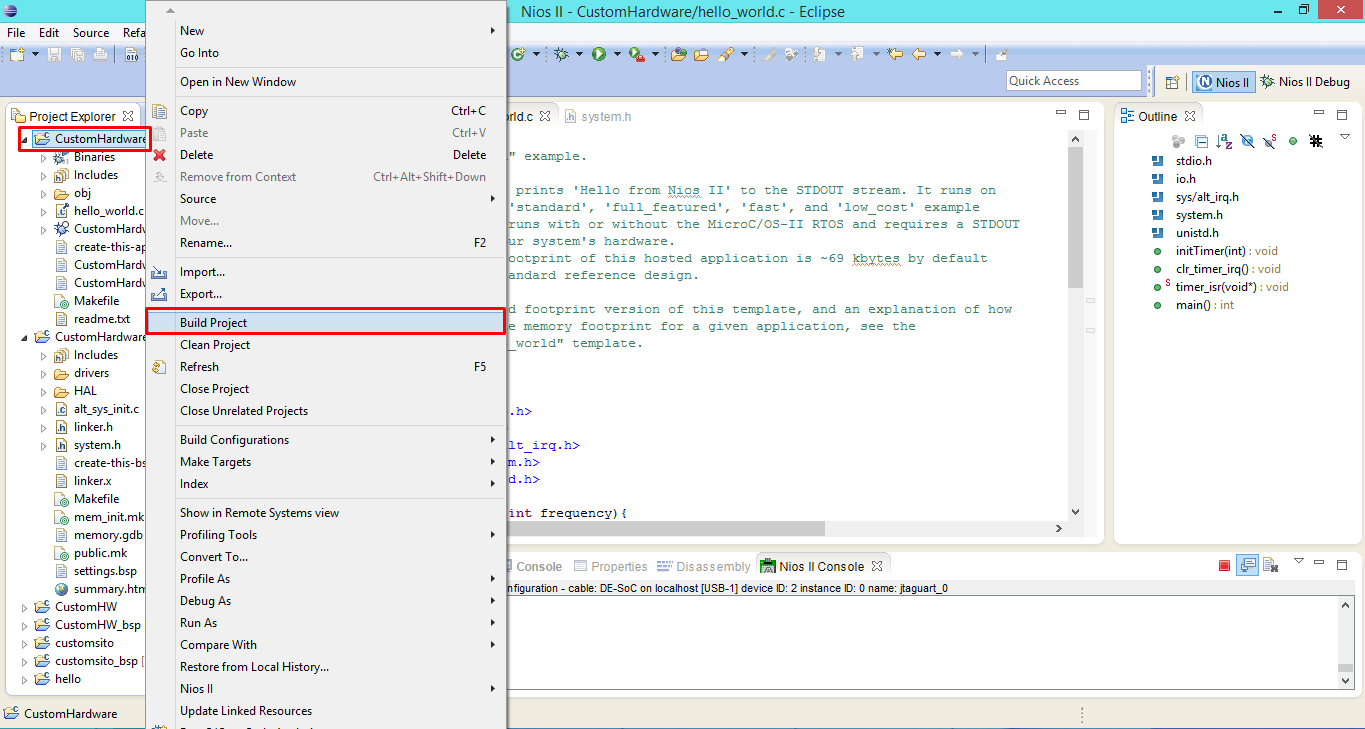Image resolution: width=1365 pixels, height=729 pixels.
Task: Select Clean Project from context menu
Action: click(x=326, y=345)
